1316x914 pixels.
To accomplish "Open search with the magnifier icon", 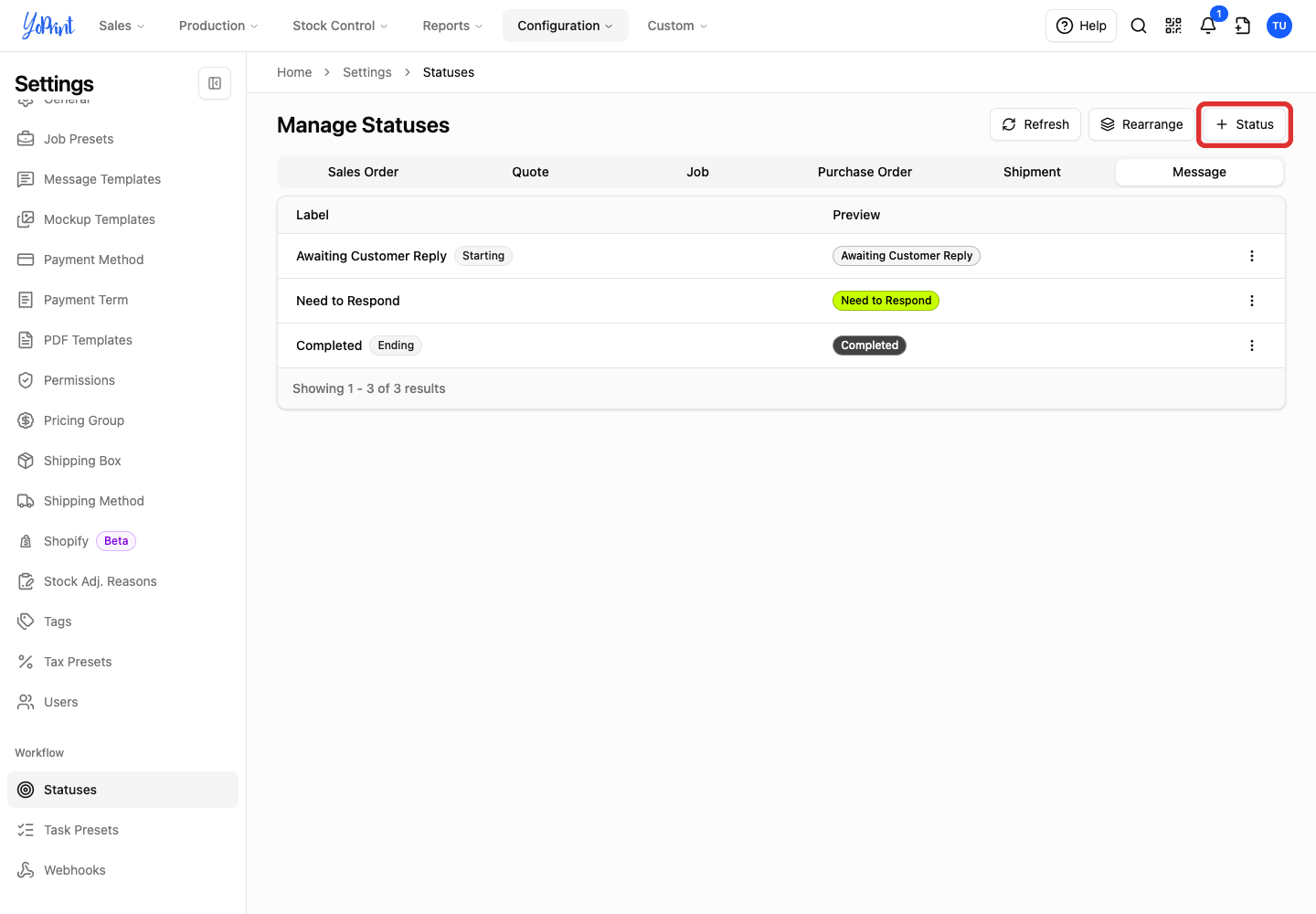I will click(x=1139, y=26).
